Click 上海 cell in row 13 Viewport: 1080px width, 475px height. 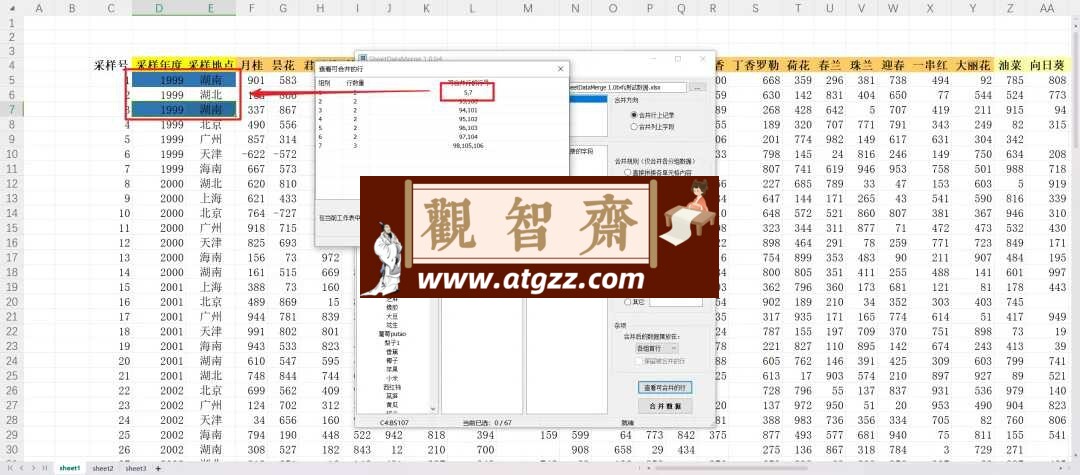tap(211, 198)
